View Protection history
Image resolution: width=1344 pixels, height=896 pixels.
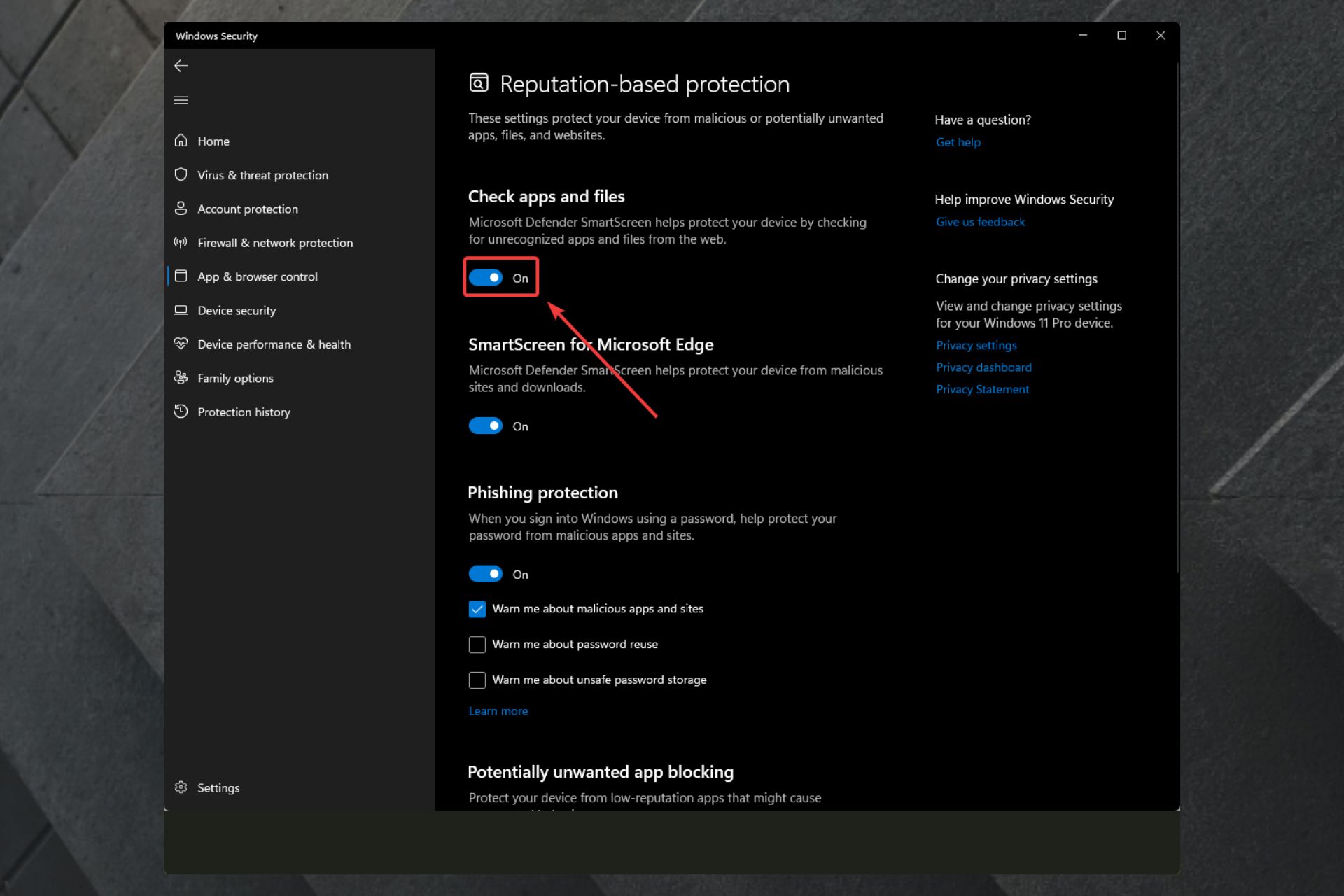244,412
